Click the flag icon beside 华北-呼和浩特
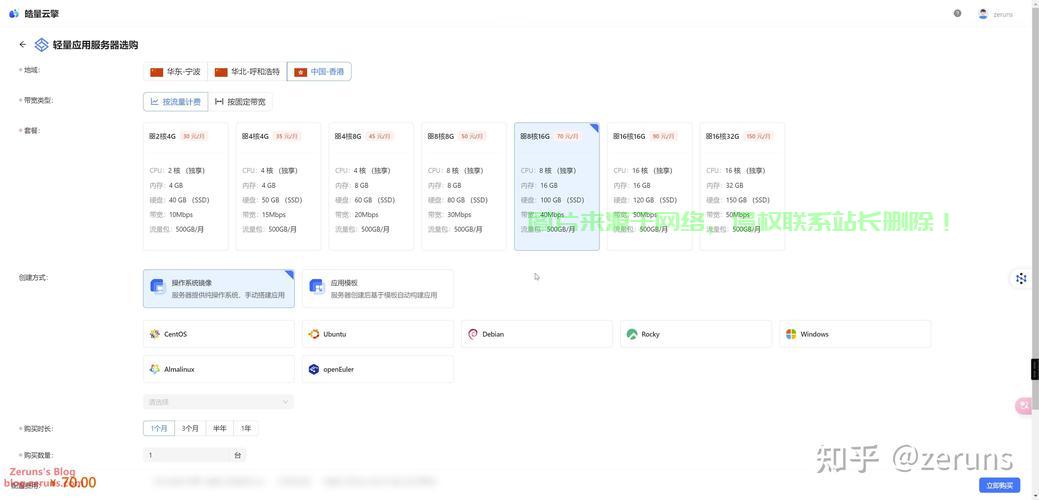Screen dimensions: 1039x500 coord(221,72)
